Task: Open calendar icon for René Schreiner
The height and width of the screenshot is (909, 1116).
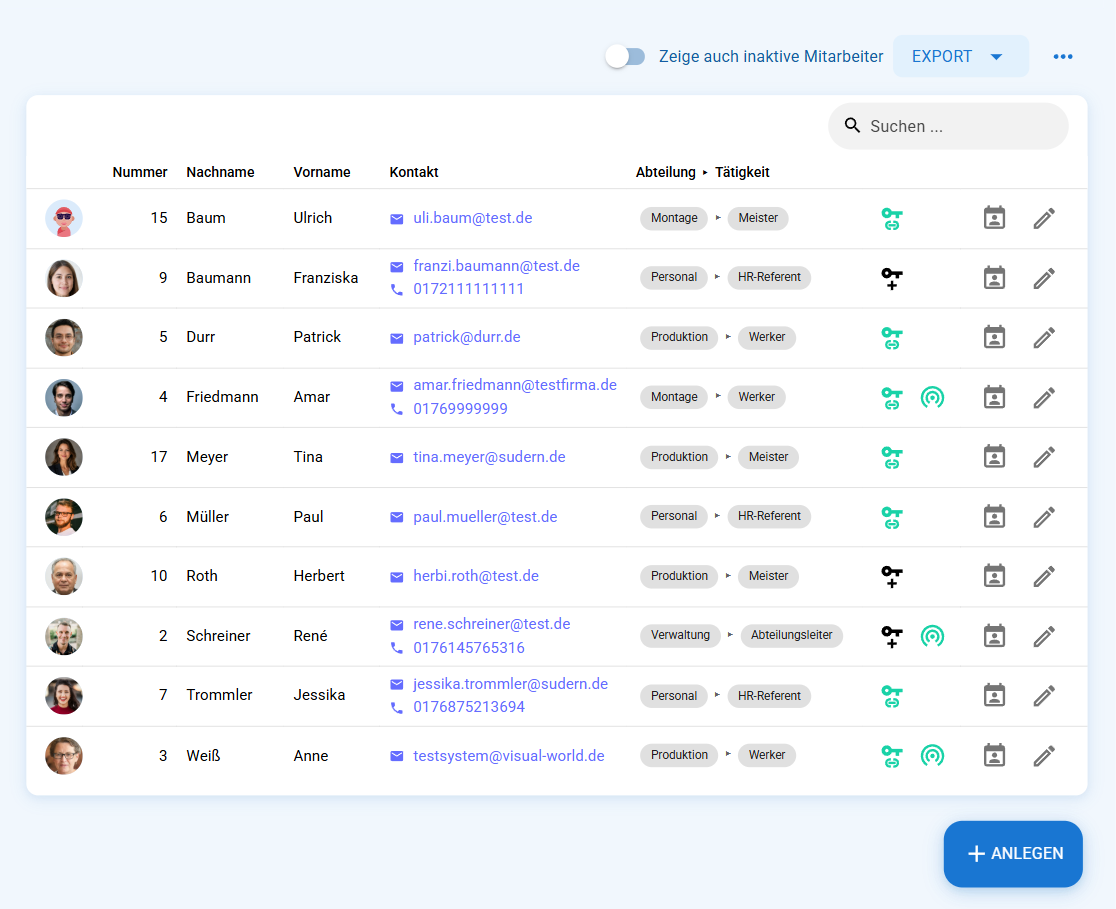Action: [994, 636]
